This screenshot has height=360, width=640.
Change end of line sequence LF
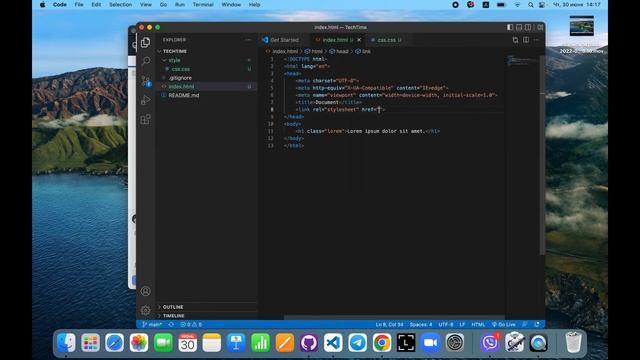pos(462,324)
